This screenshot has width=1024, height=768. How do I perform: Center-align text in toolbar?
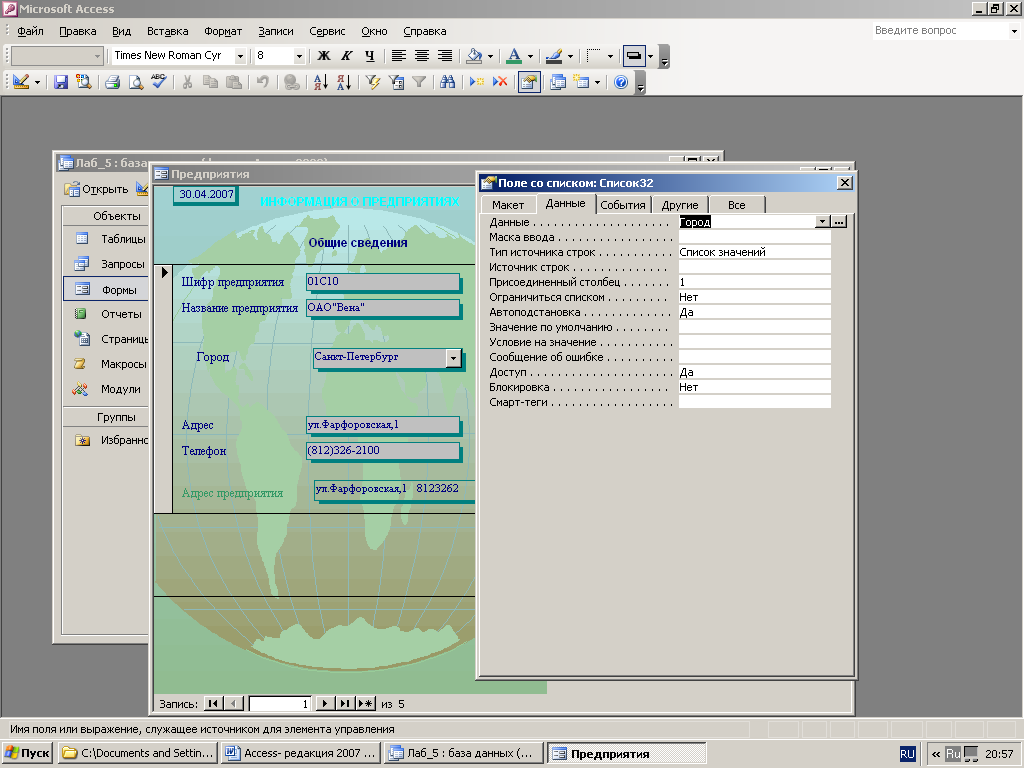422,56
